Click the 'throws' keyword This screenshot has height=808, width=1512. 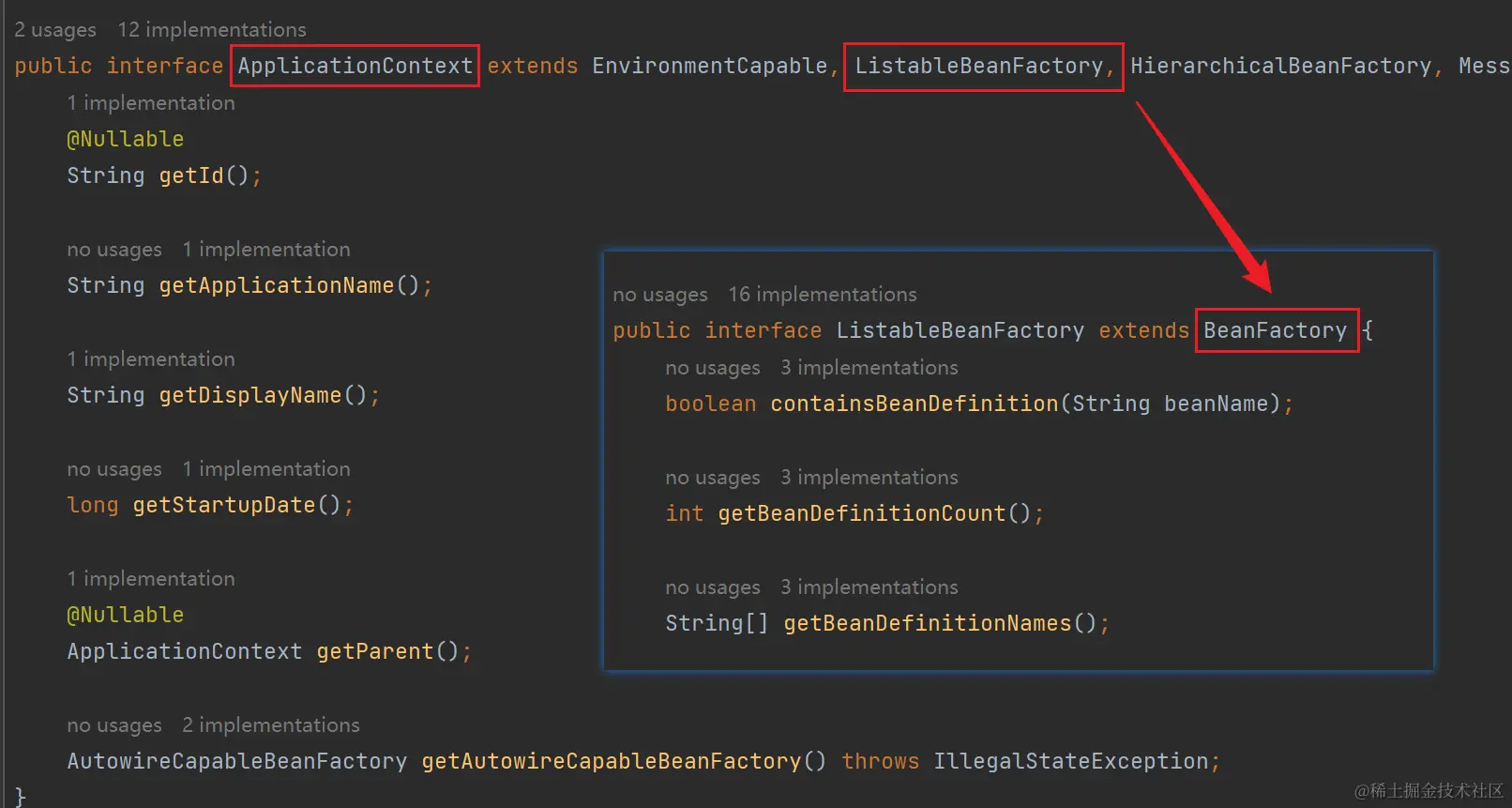click(x=881, y=761)
